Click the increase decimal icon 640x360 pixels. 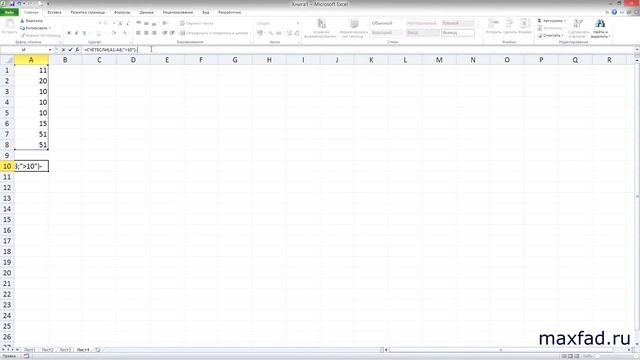click(289, 33)
